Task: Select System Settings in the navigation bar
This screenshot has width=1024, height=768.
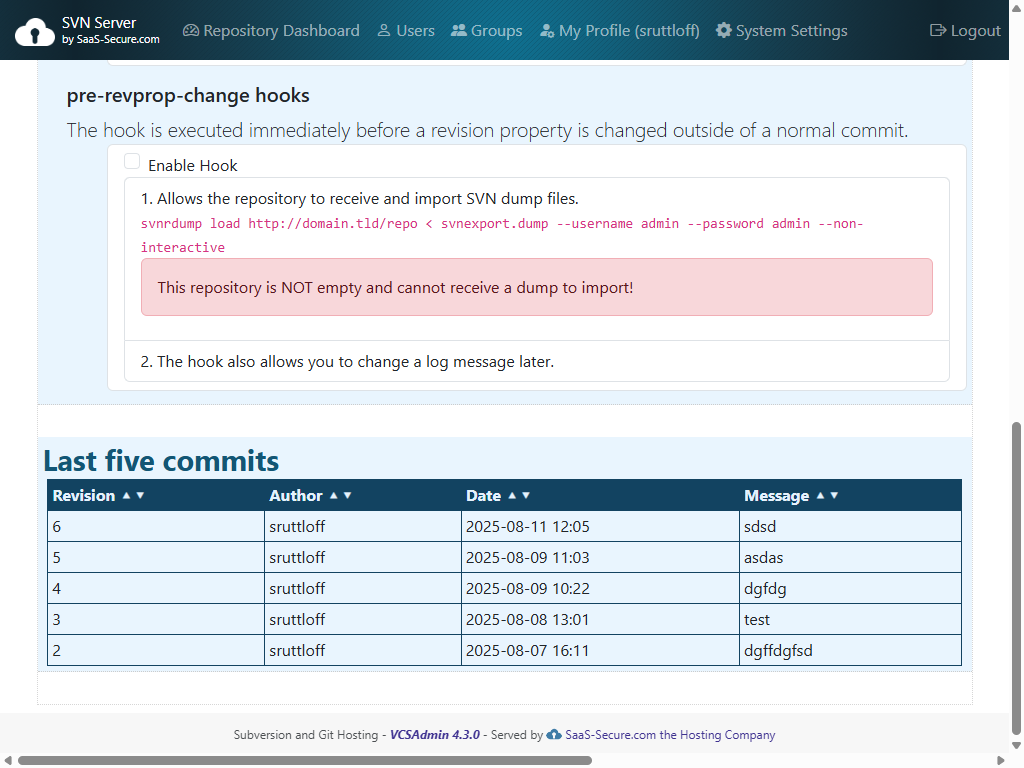Action: click(782, 30)
